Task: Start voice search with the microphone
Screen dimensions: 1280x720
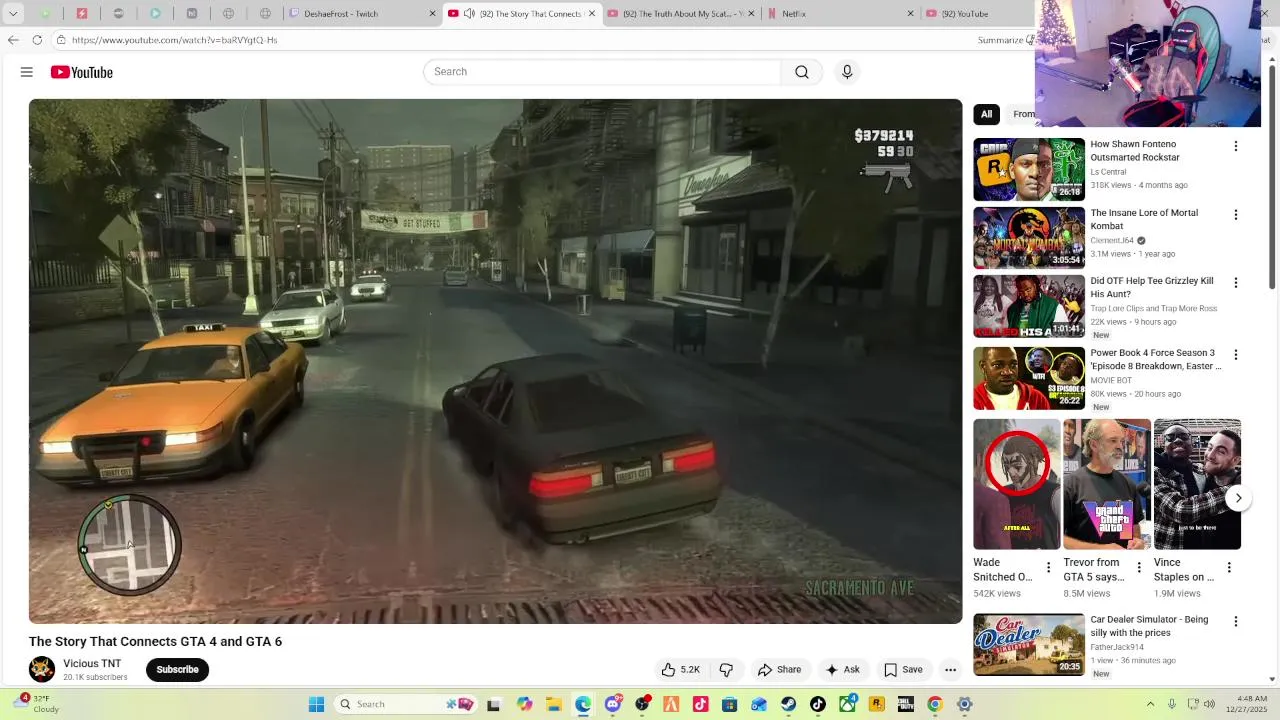Action: pyautogui.click(x=847, y=72)
